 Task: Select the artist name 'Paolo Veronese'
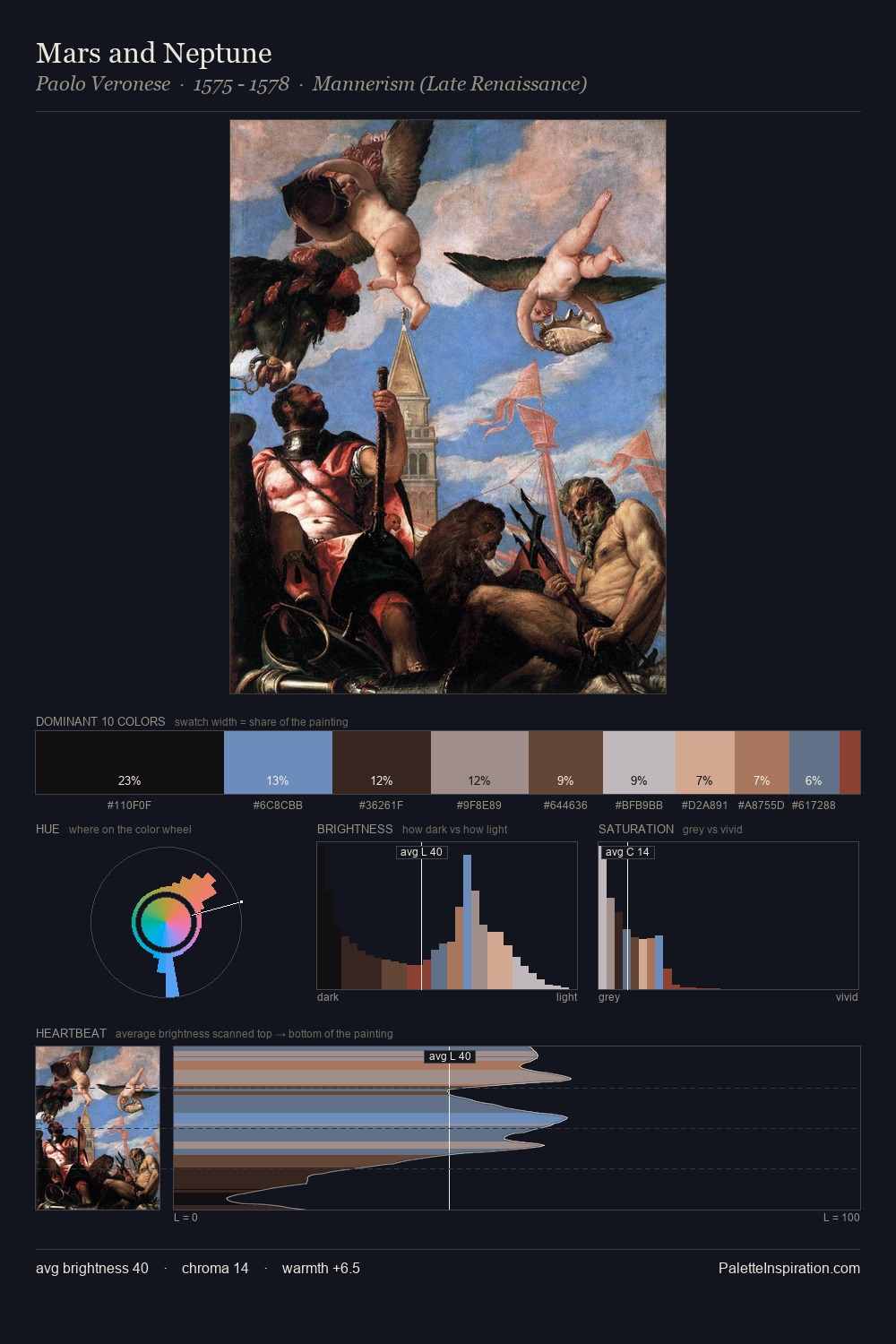coord(103,84)
